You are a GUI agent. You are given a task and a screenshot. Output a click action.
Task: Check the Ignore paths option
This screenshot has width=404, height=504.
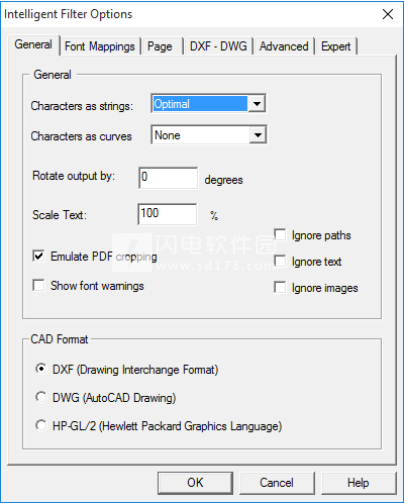coord(280,234)
